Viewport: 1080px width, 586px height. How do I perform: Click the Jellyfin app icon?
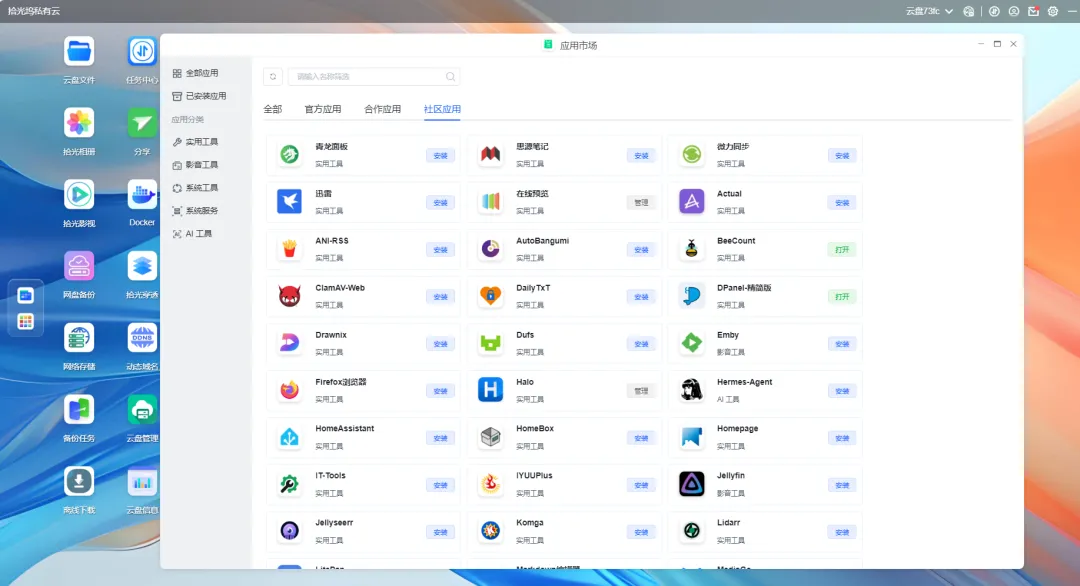pos(692,484)
